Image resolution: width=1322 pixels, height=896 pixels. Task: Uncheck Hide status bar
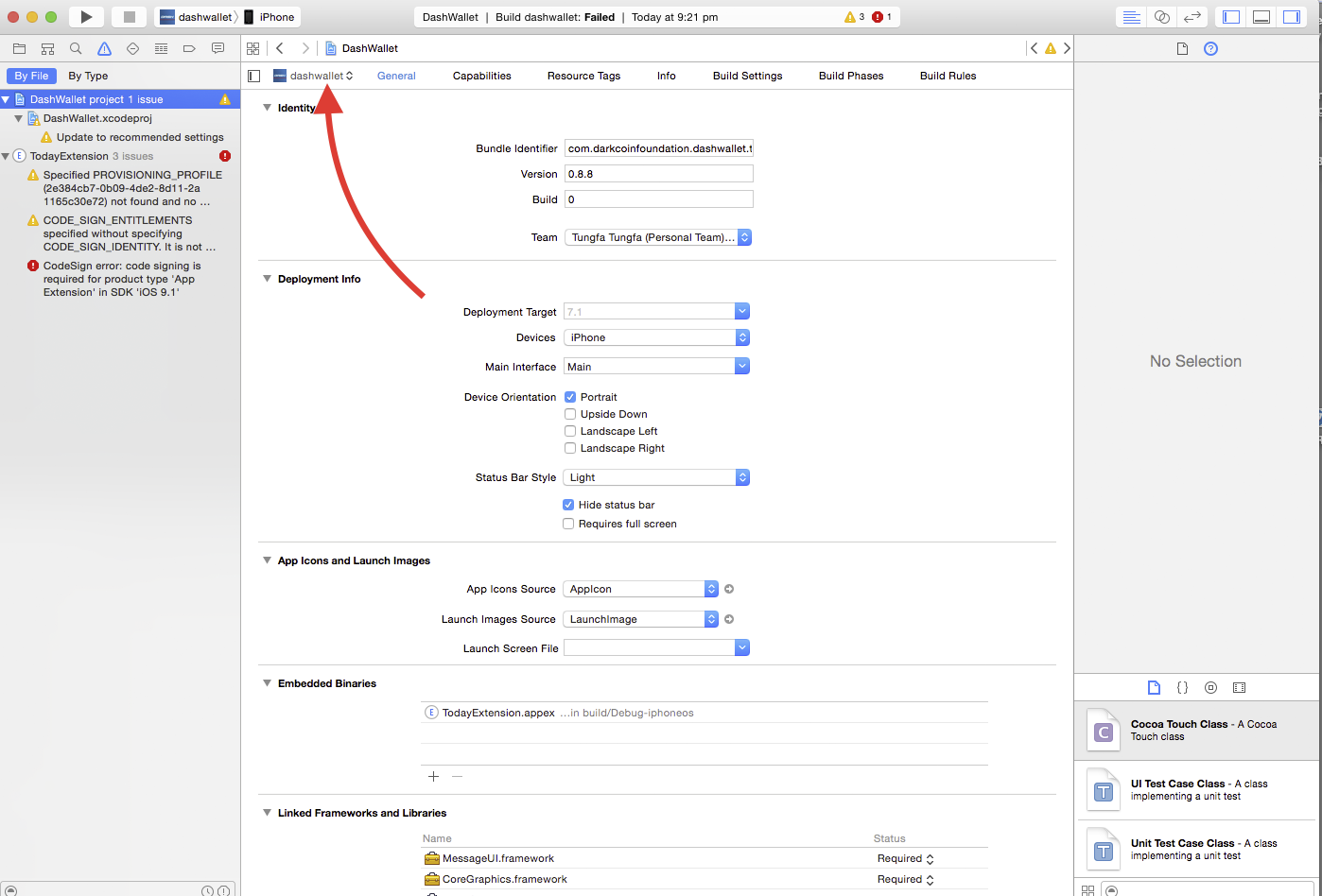pyautogui.click(x=568, y=505)
